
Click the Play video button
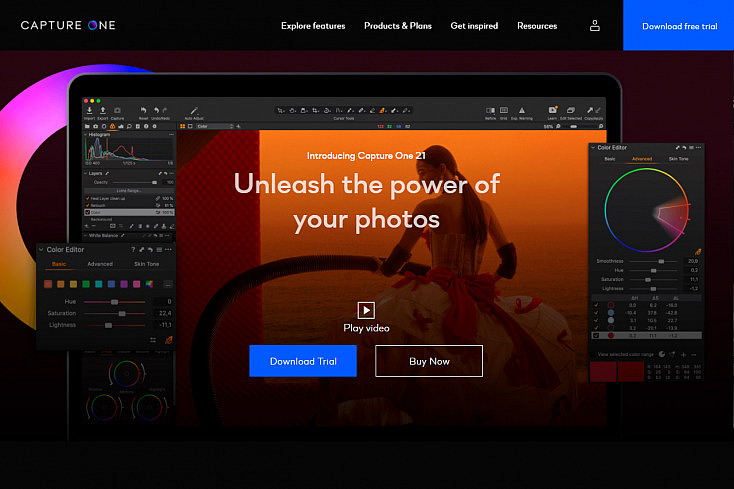click(366, 318)
